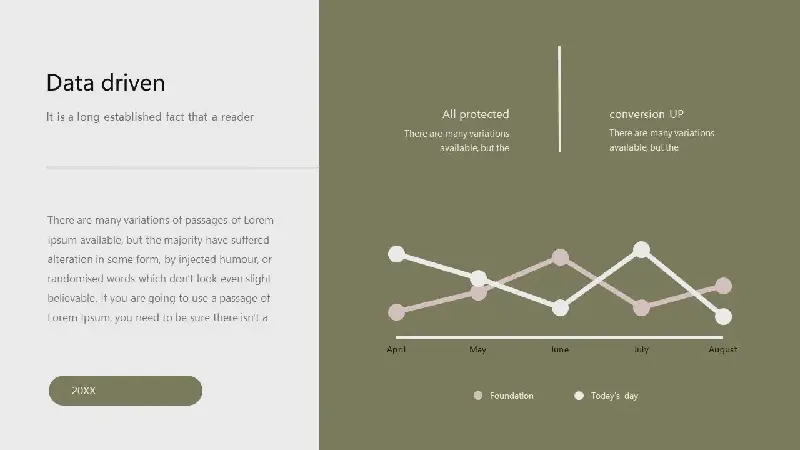Click the 20XX olive pill button
This screenshot has width=800, height=450.
(x=126, y=391)
